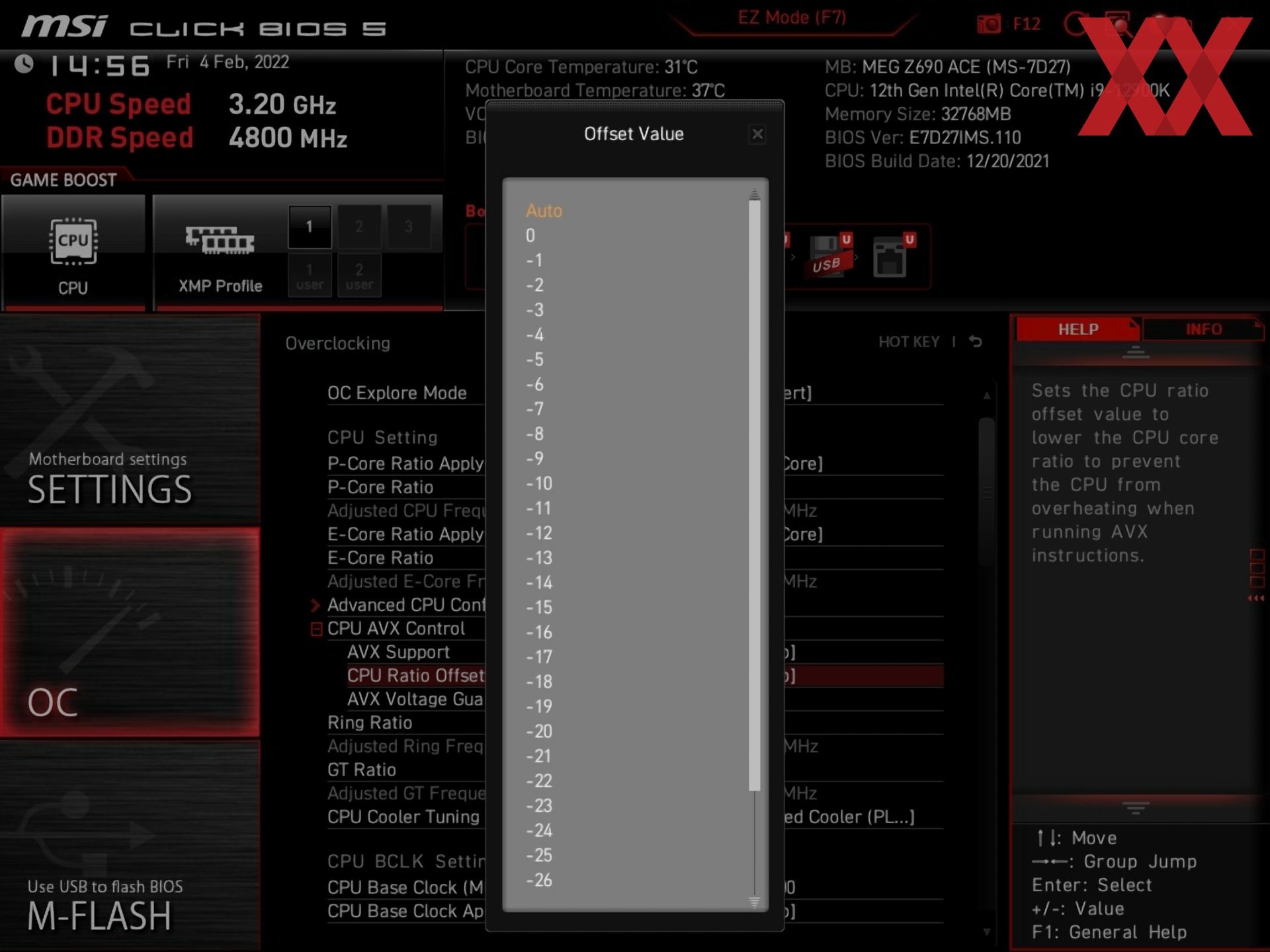Select offset value -17

click(539, 657)
